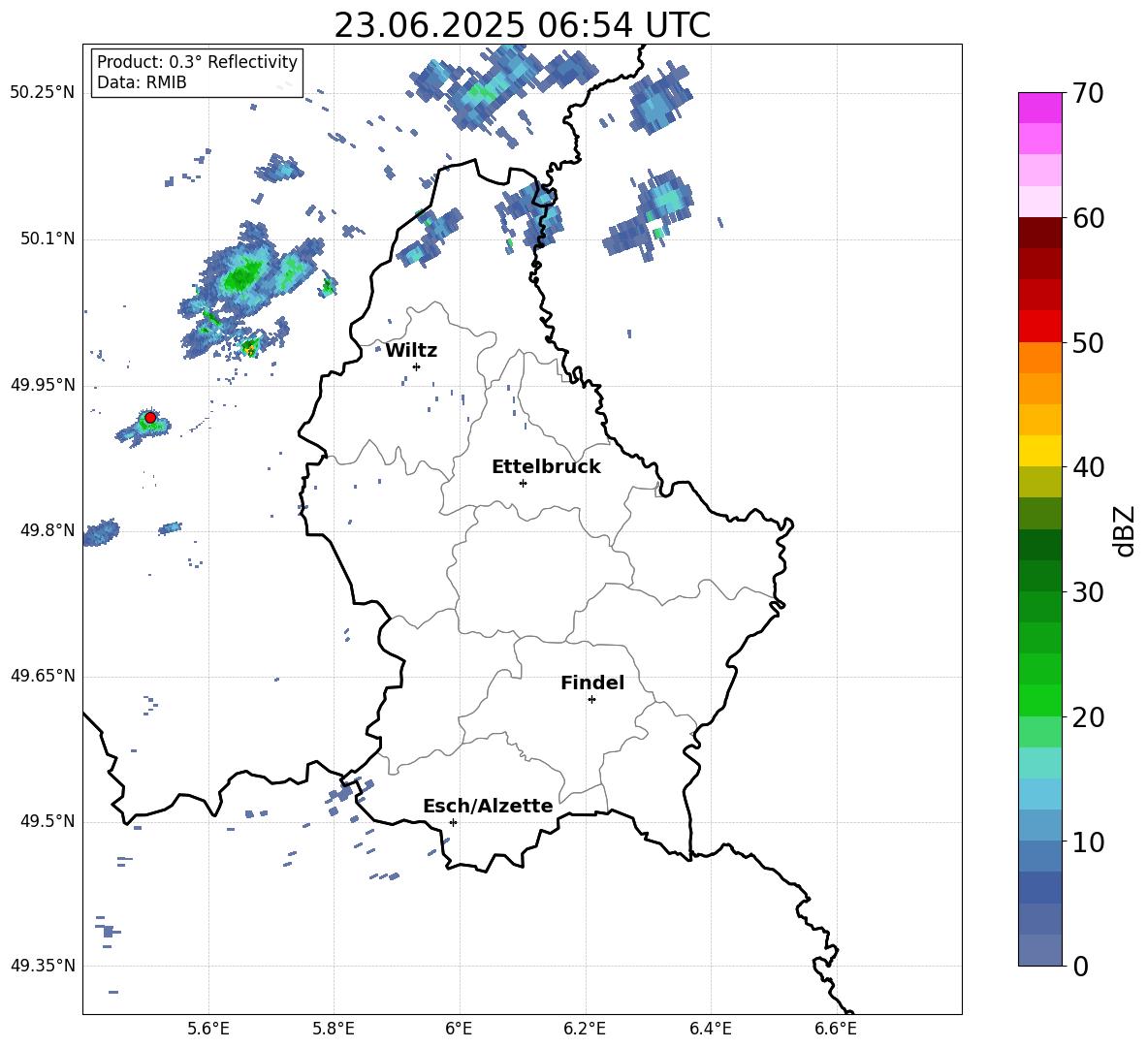Click the 49.35°N latitude label
The image size is (1148, 1048).
click(x=42, y=966)
